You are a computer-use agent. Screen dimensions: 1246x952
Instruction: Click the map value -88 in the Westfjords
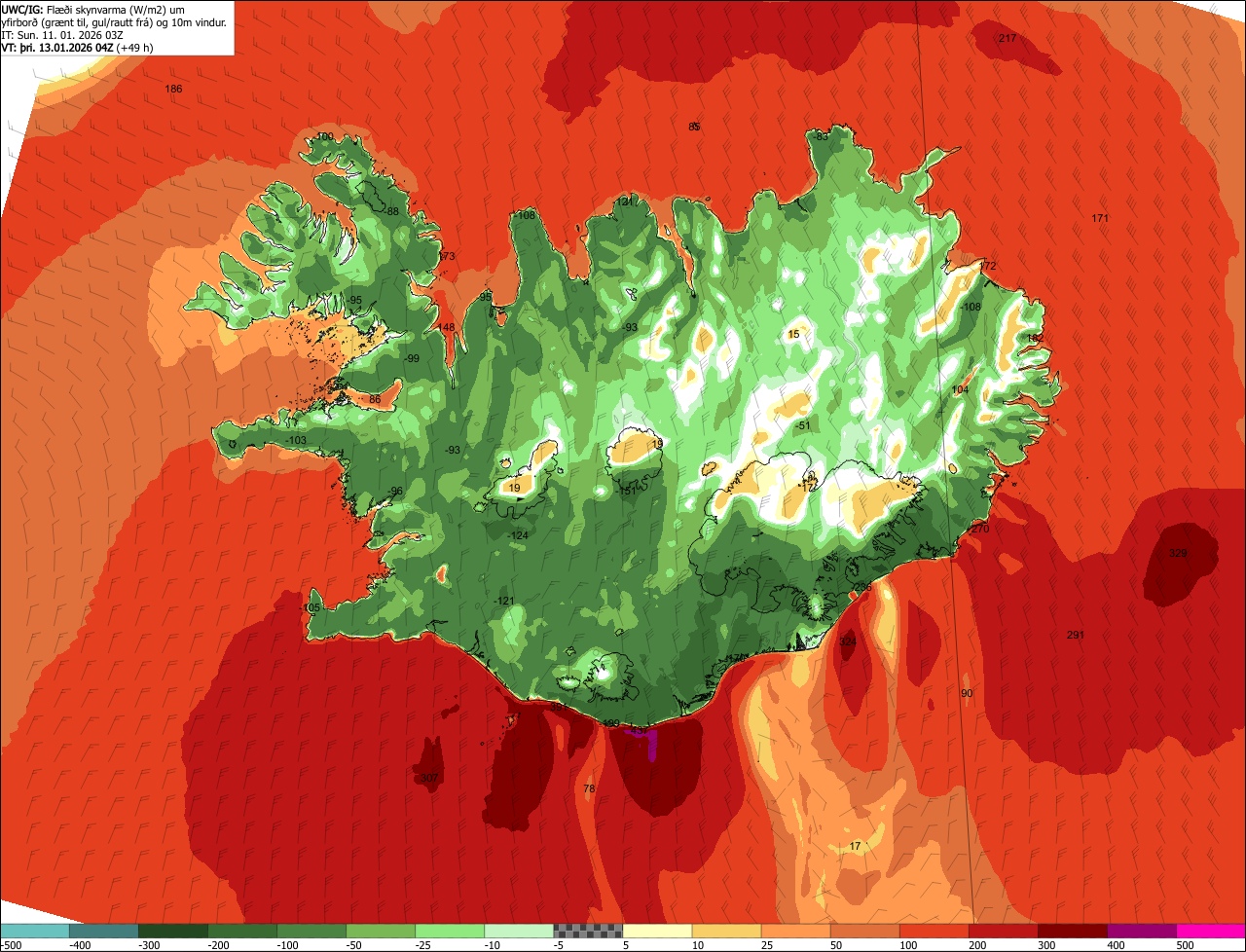point(390,211)
